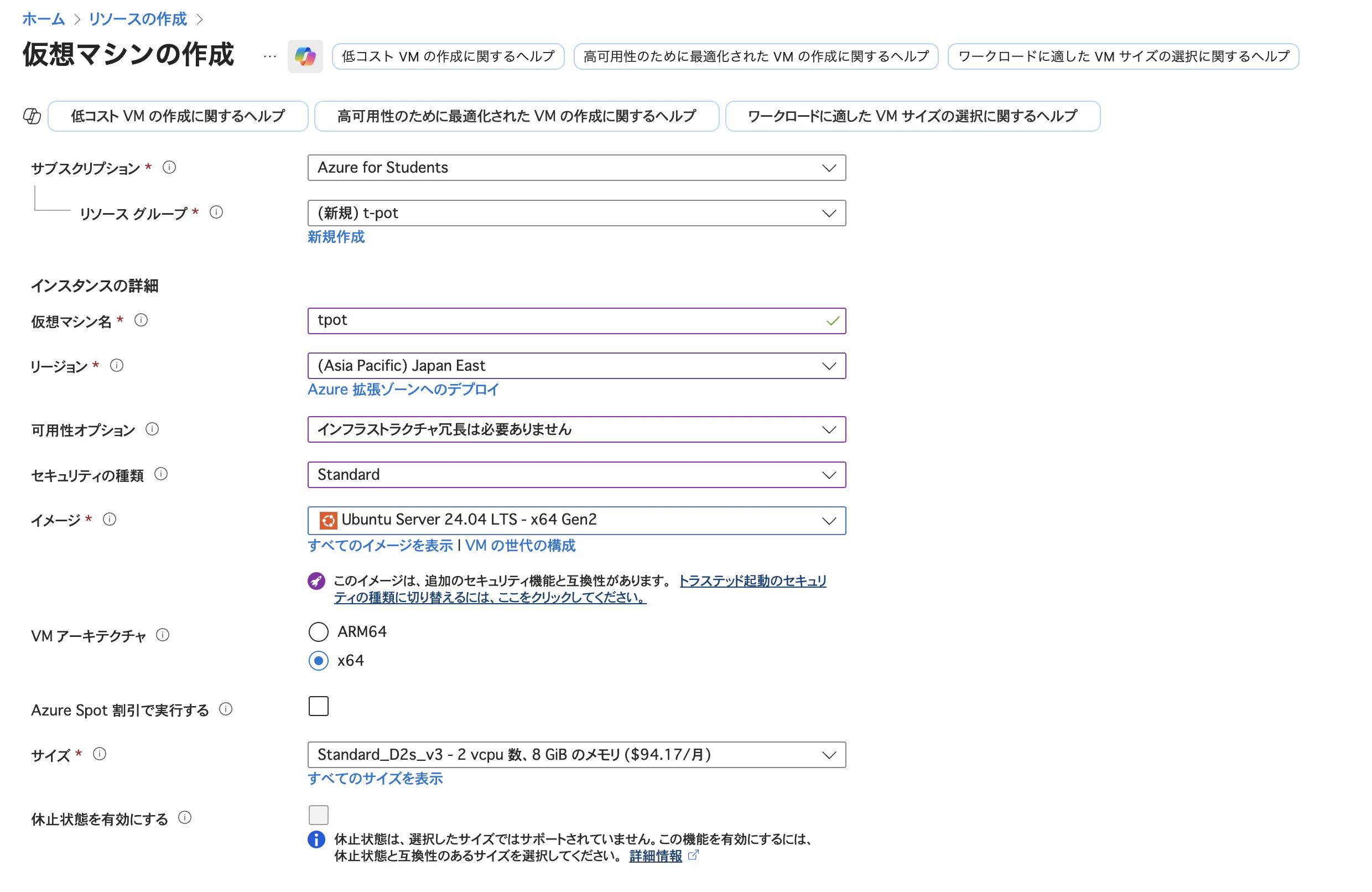1372x892 pixels.
Task: Click トラステッド起動 security type switch link
Action: (580, 589)
